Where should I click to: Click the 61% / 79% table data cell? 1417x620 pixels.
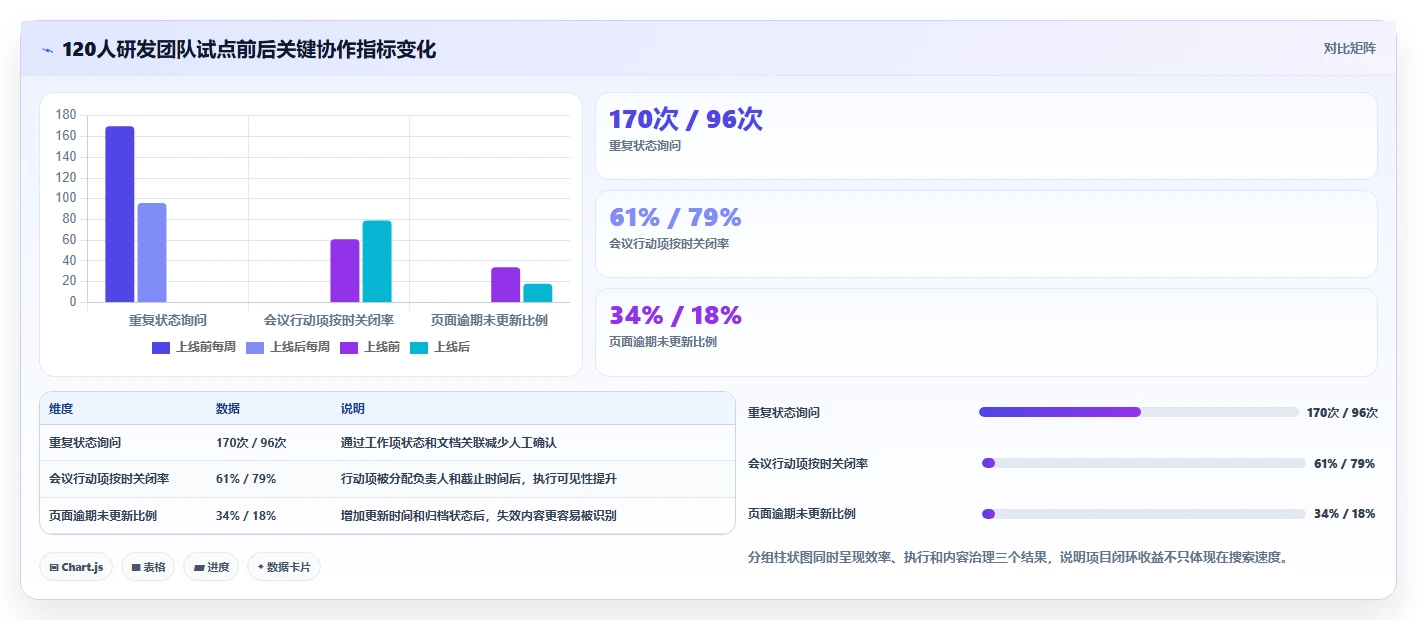tap(246, 479)
